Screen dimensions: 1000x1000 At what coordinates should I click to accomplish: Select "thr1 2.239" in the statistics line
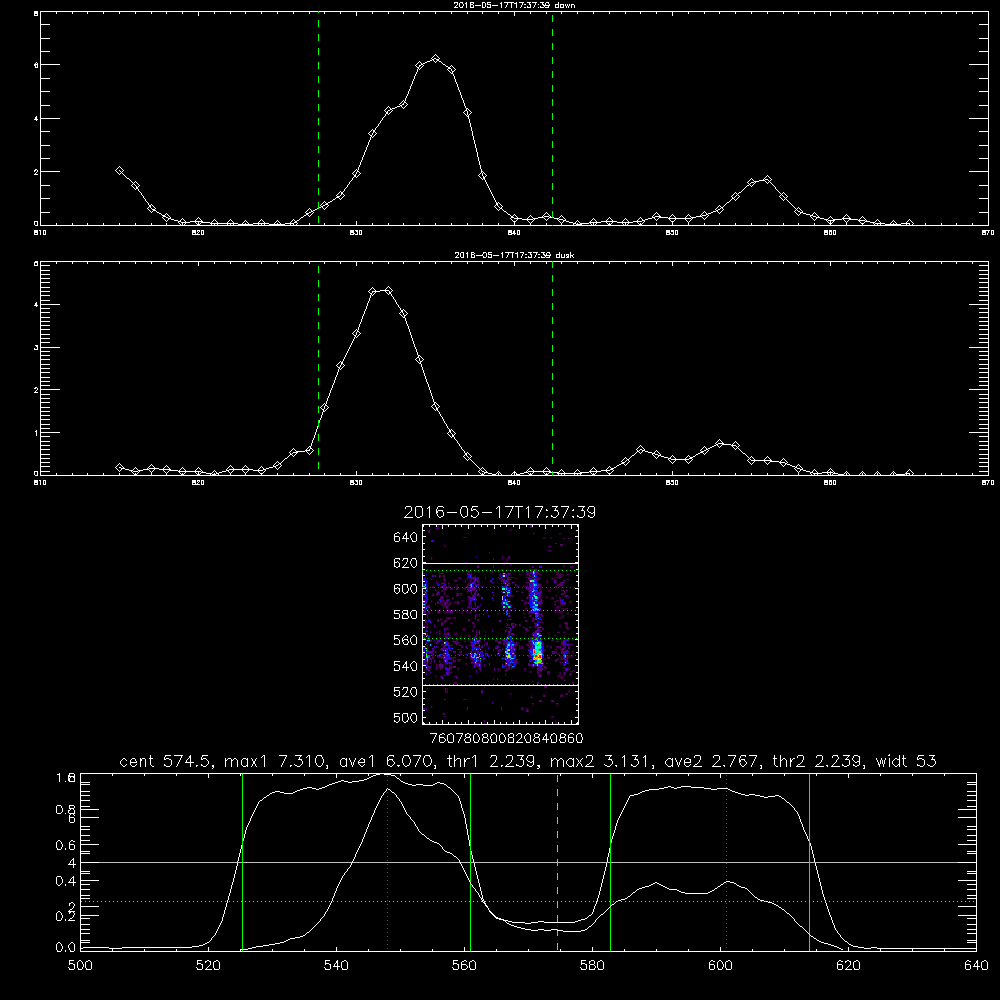489,761
